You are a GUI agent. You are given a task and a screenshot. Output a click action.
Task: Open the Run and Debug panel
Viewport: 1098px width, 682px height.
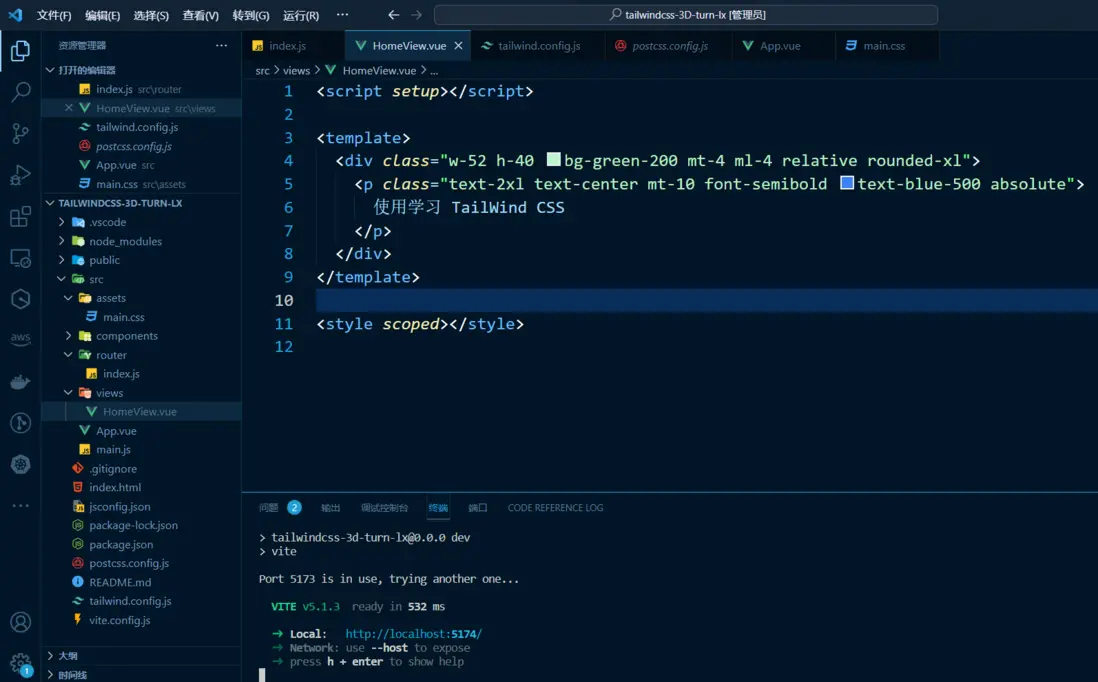pos(20,175)
